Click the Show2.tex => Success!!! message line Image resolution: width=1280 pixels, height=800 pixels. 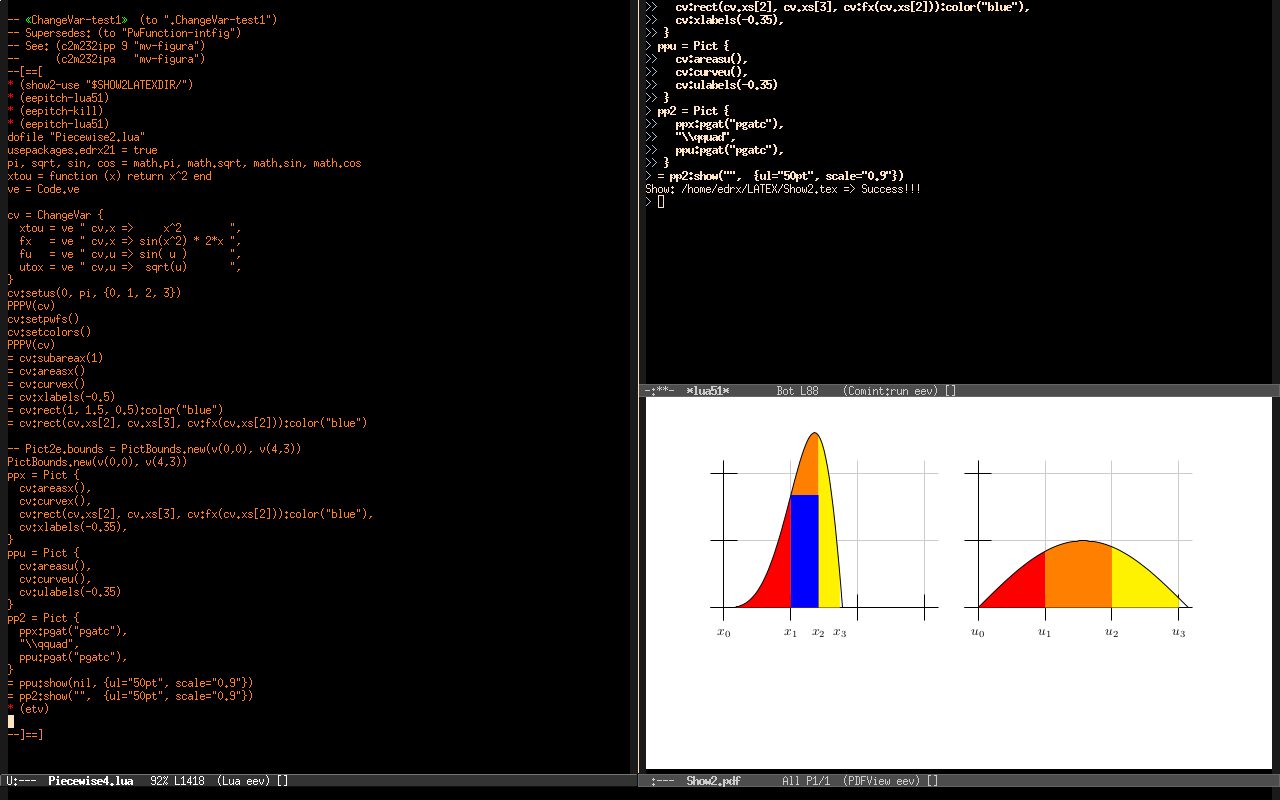click(x=784, y=189)
